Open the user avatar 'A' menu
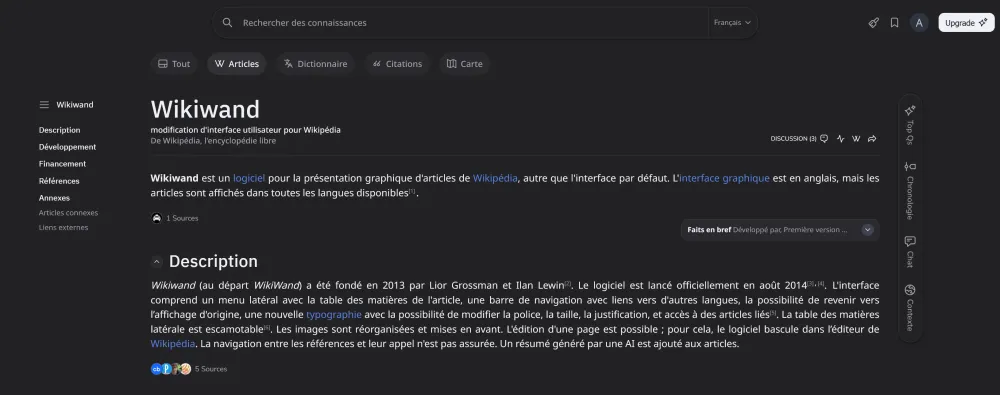The image size is (1000, 395). (x=919, y=23)
